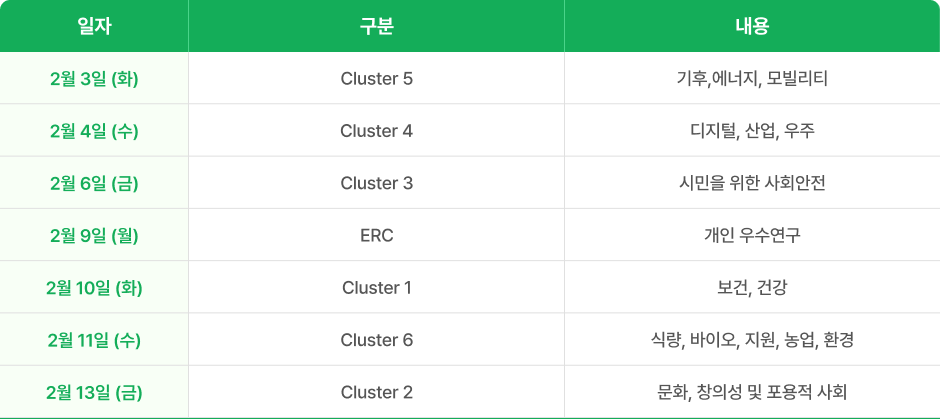Click the 기후,에너지, 모빌리티 cell
The image size is (940, 419).
point(752,78)
